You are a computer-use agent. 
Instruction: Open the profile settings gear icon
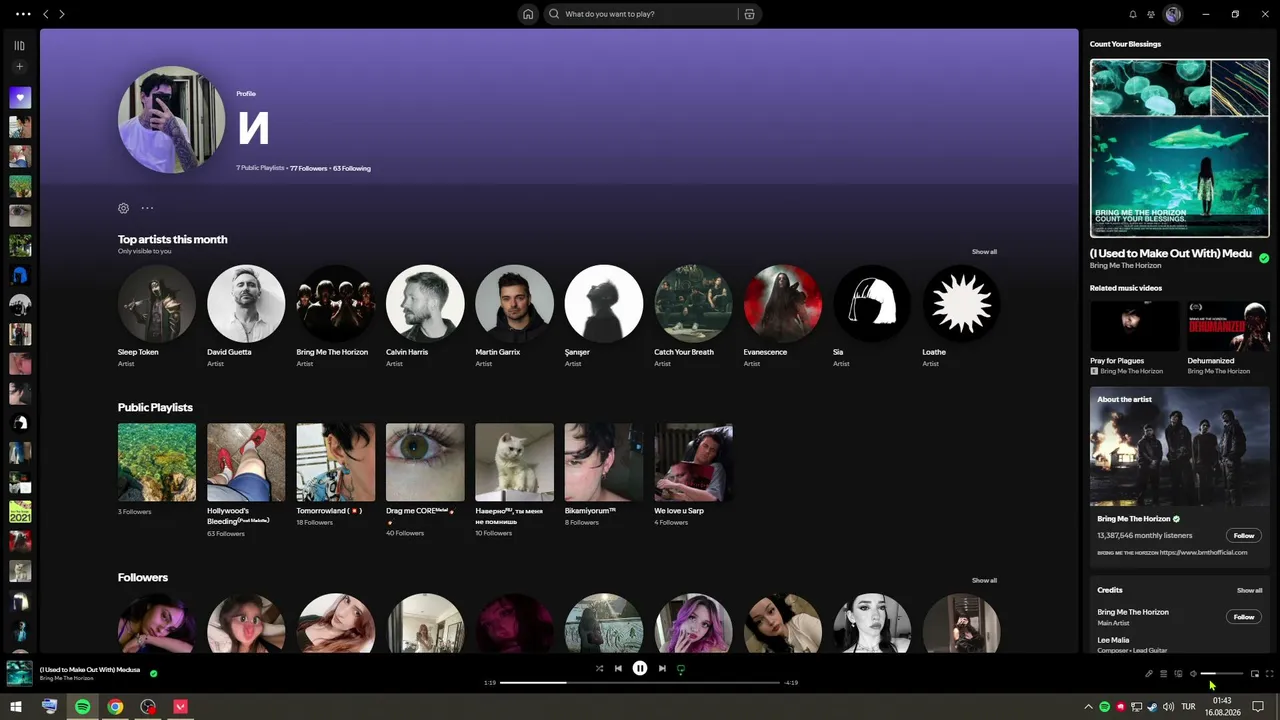(123, 208)
